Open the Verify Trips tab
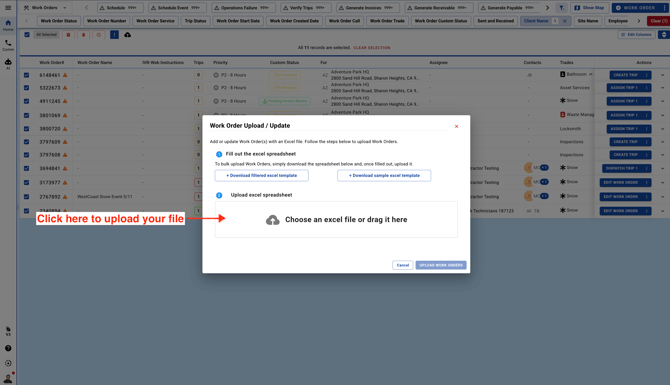Image resolution: width=670 pixels, height=385 pixels. [306, 8]
